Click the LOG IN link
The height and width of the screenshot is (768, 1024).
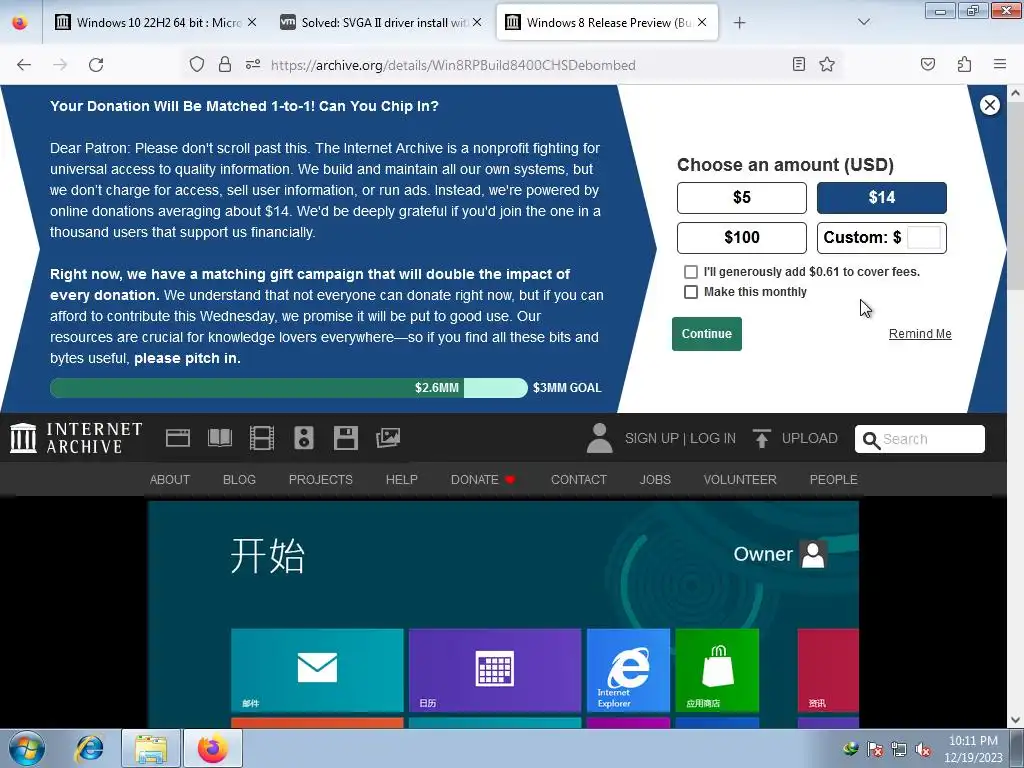point(712,438)
